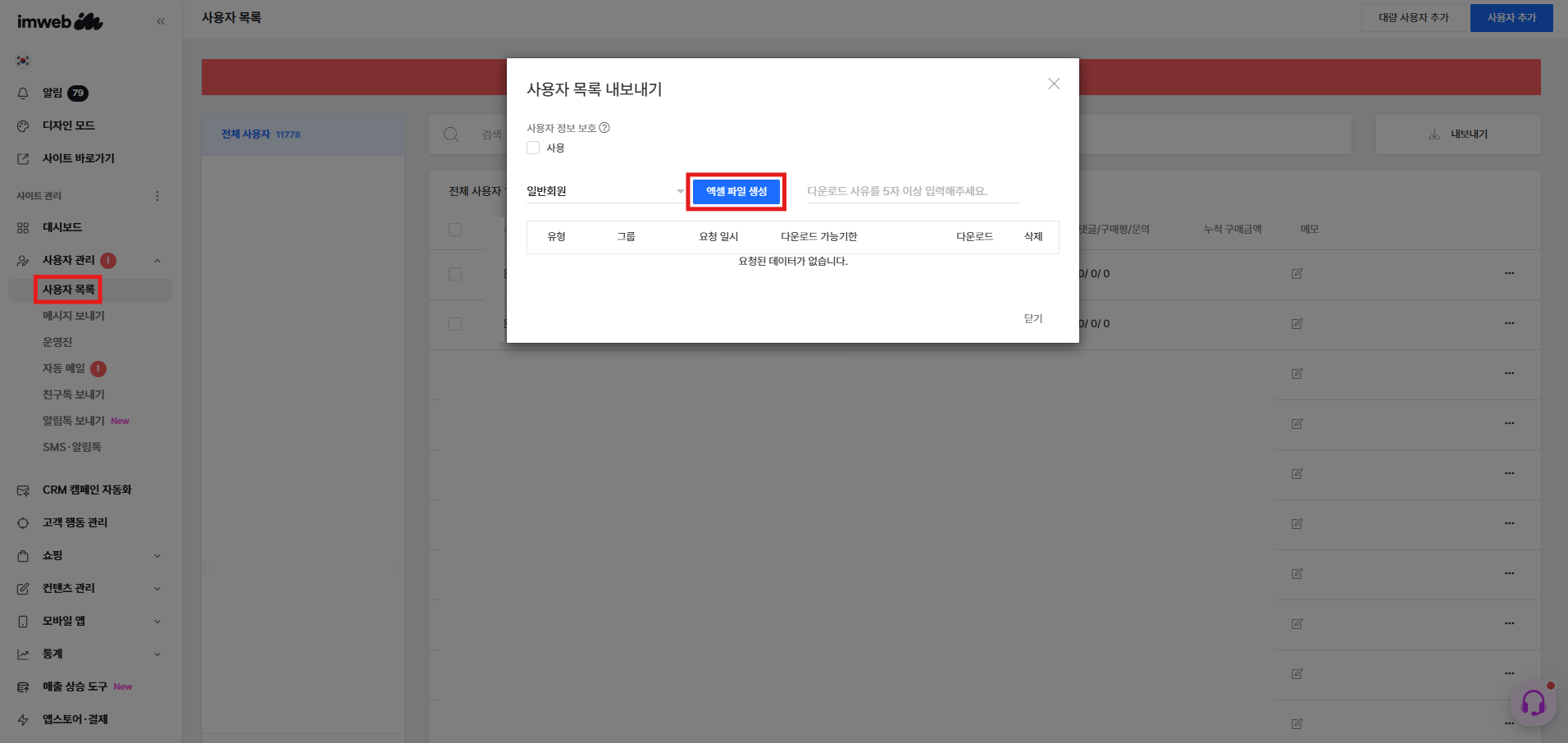Close the 사용자 목록 내보내기 dialog with X
This screenshot has width=1568, height=743.
pos(1054,84)
